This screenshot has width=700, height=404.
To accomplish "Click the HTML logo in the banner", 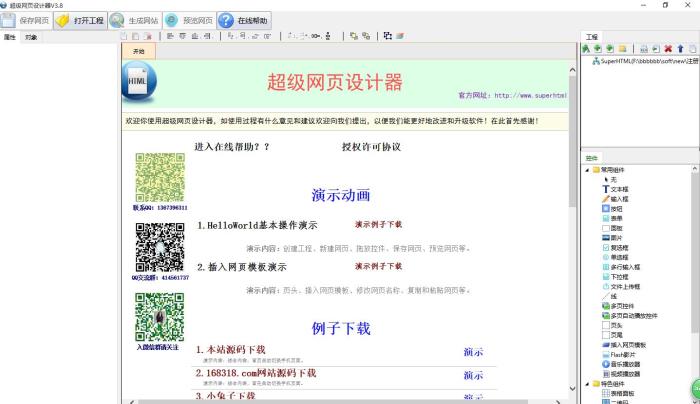I will (x=139, y=82).
